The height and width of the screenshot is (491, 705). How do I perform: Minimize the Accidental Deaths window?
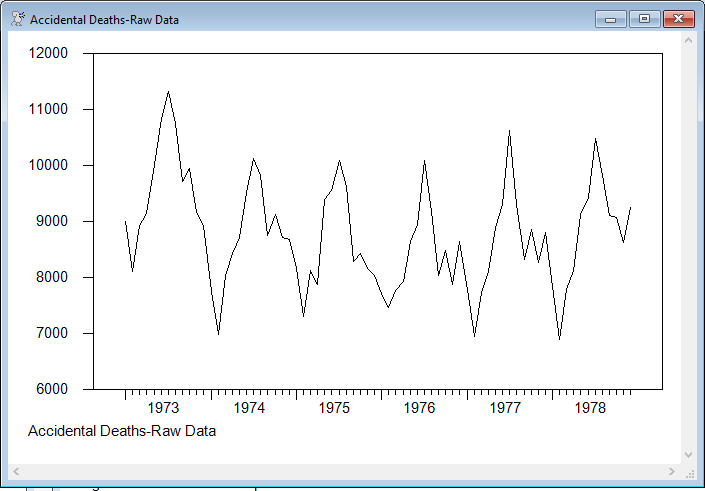609,19
